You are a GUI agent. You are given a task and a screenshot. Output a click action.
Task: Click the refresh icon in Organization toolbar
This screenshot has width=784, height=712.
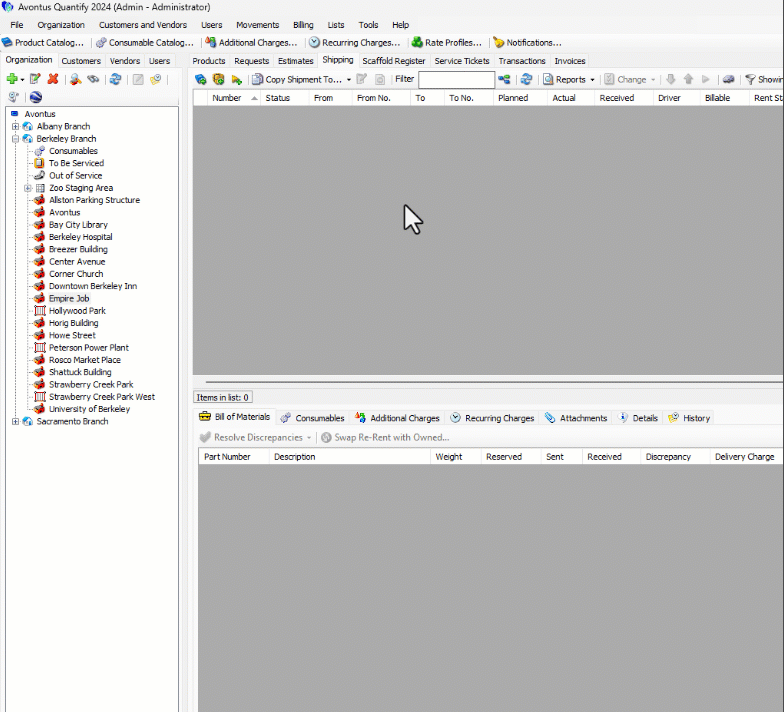coord(116,79)
